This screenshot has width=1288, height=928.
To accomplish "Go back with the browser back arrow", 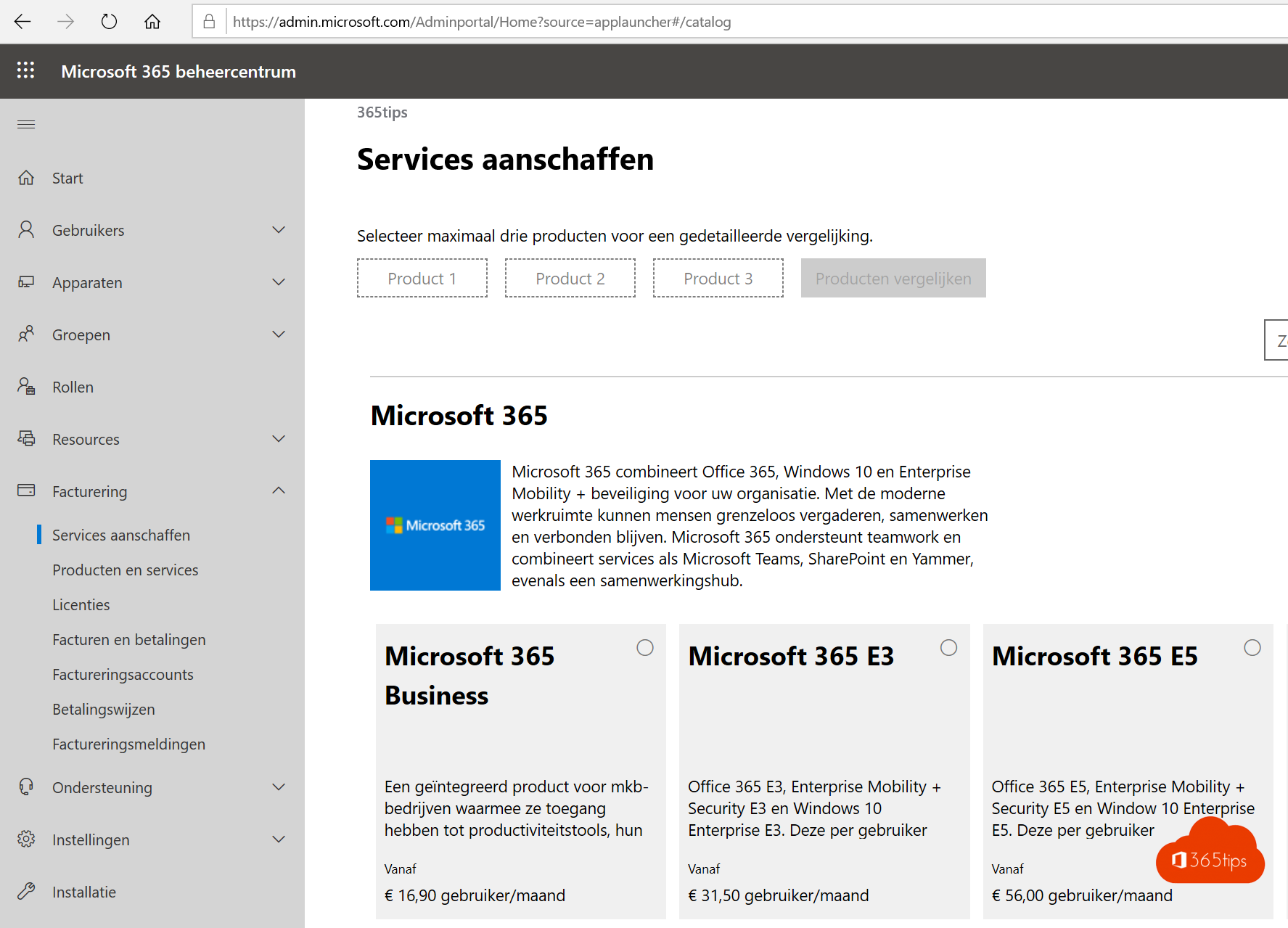I will click(22, 22).
